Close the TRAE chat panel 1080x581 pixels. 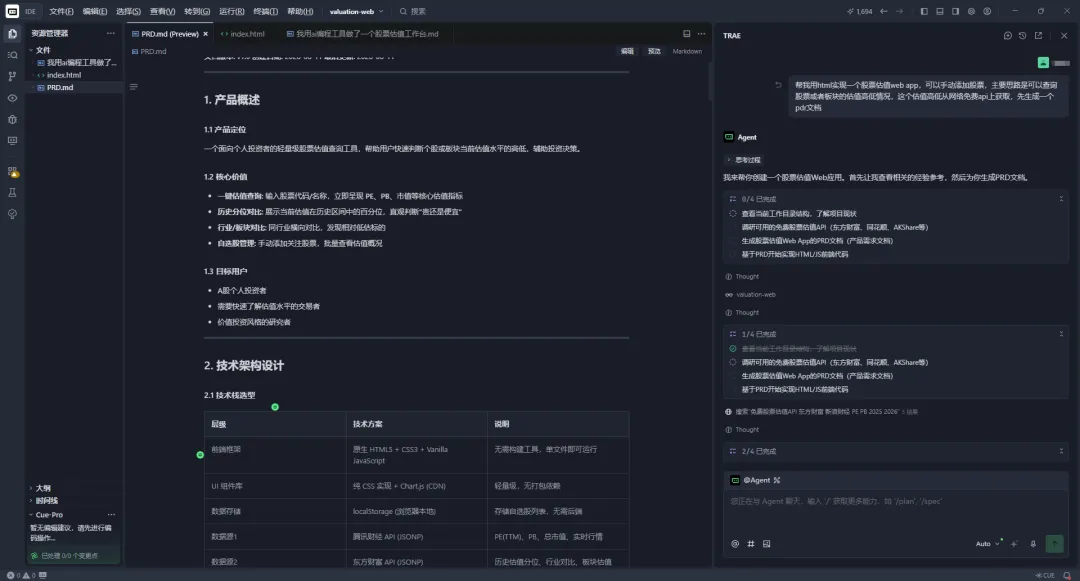click(1064, 36)
